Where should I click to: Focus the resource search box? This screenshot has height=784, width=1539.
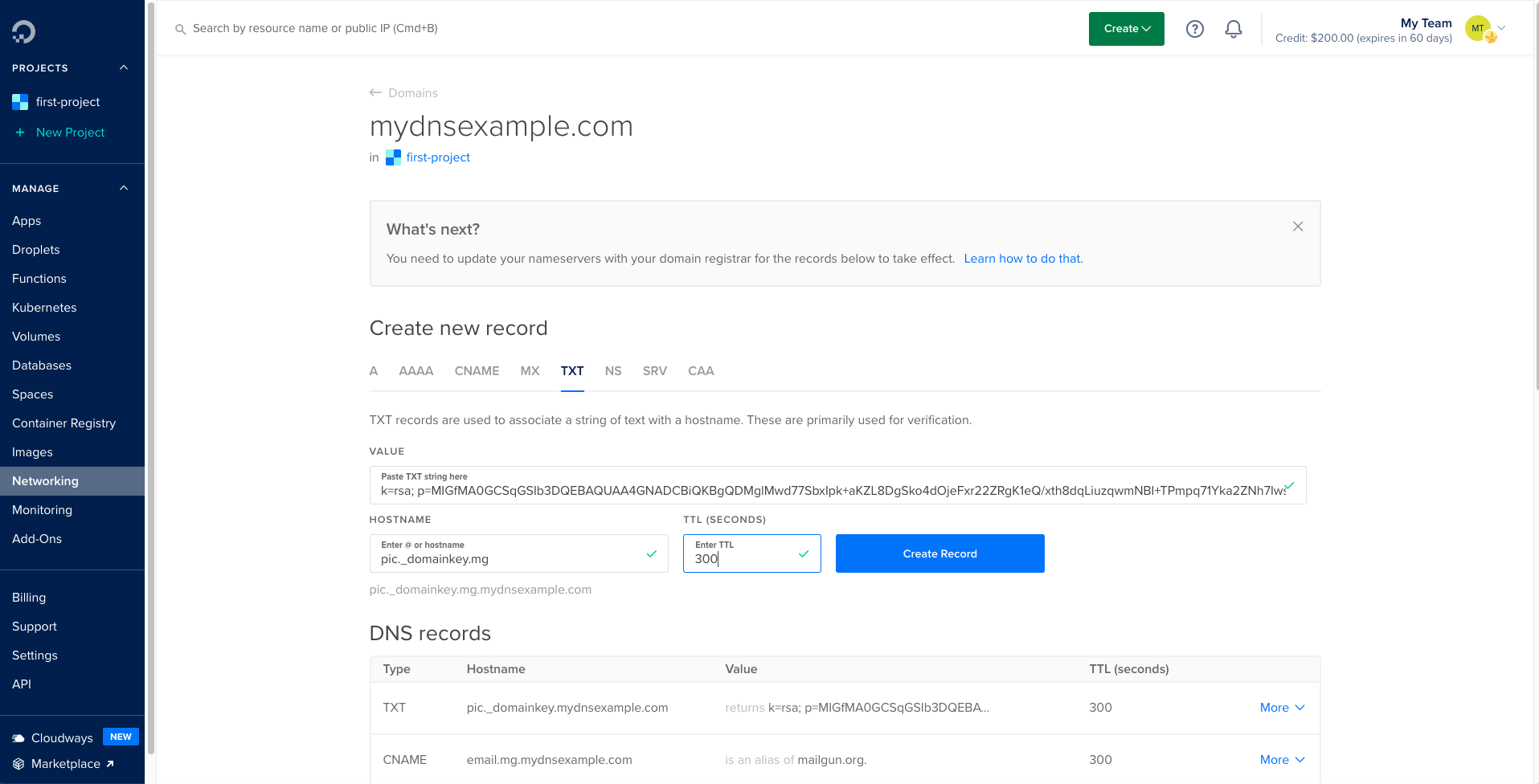[315, 29]
